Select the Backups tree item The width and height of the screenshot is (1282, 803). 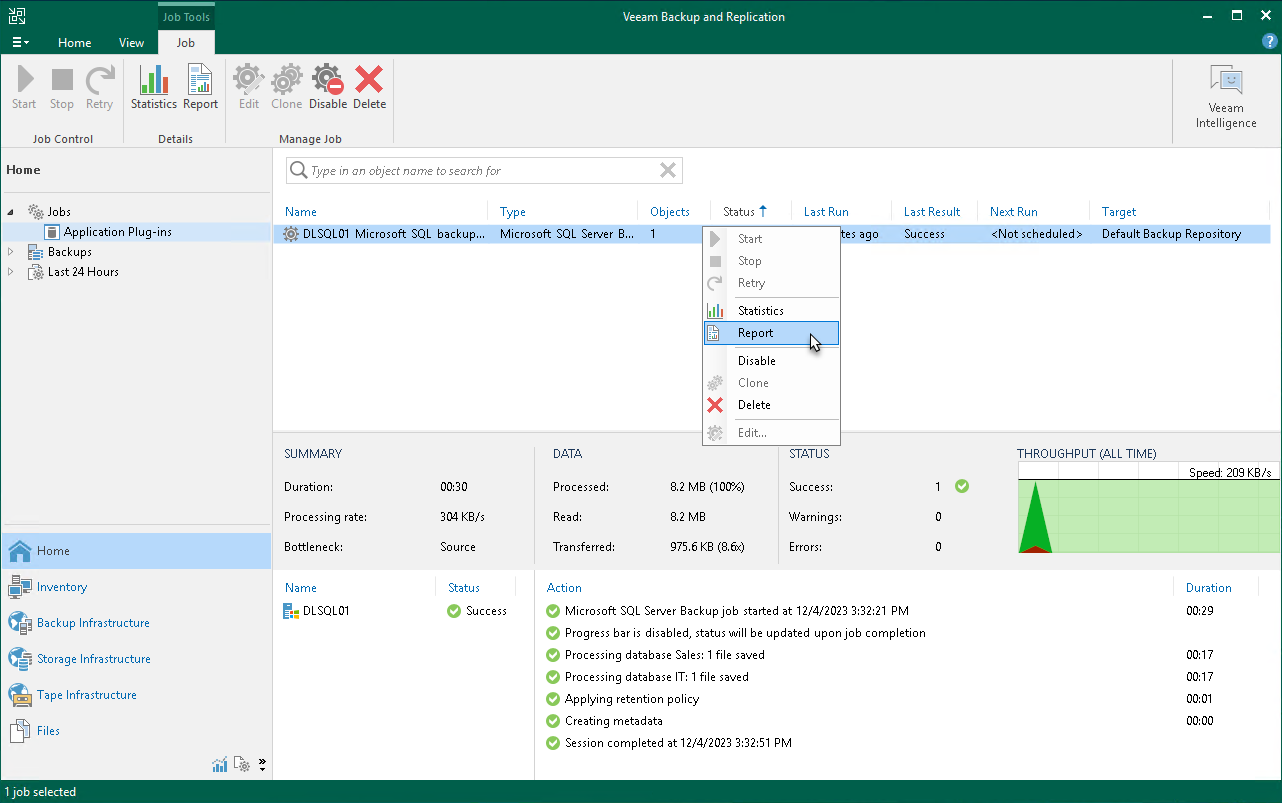[70, 252]
